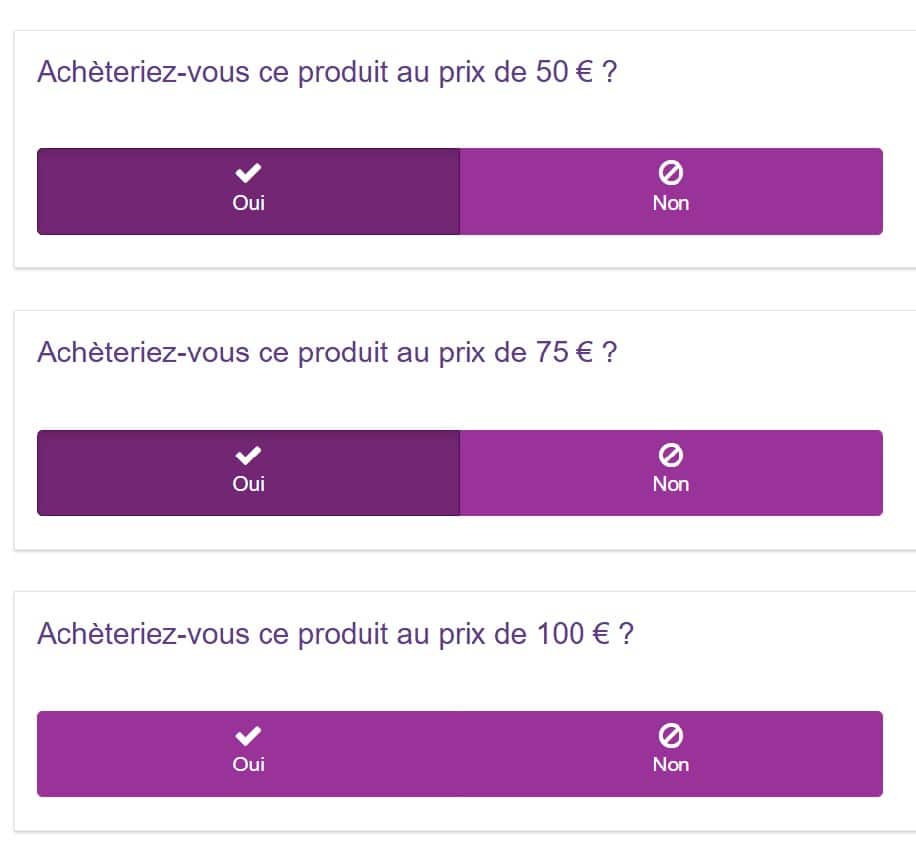
Task: Answer Non to the 100 € price question
Action: click(671, 754)
